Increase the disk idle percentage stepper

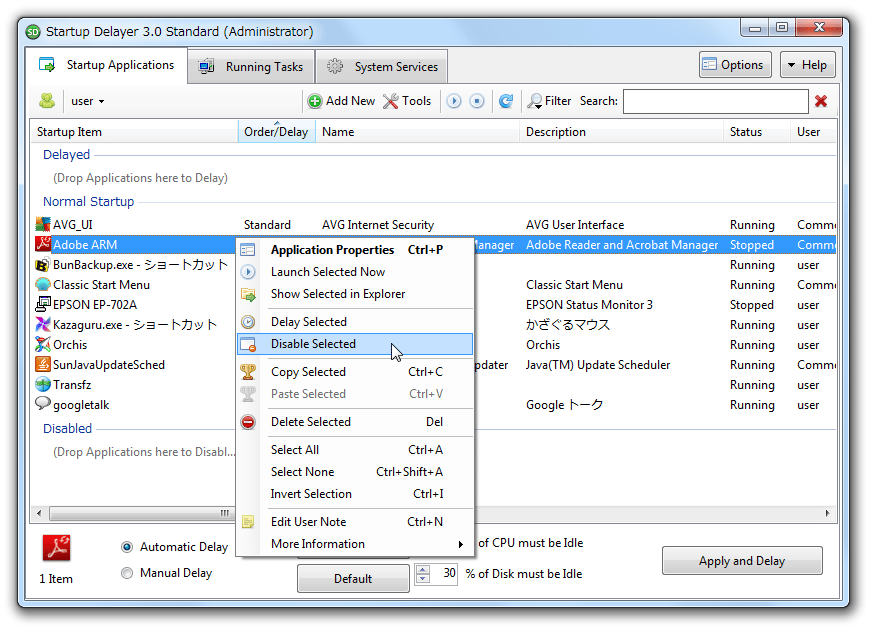tap(423, 569)
